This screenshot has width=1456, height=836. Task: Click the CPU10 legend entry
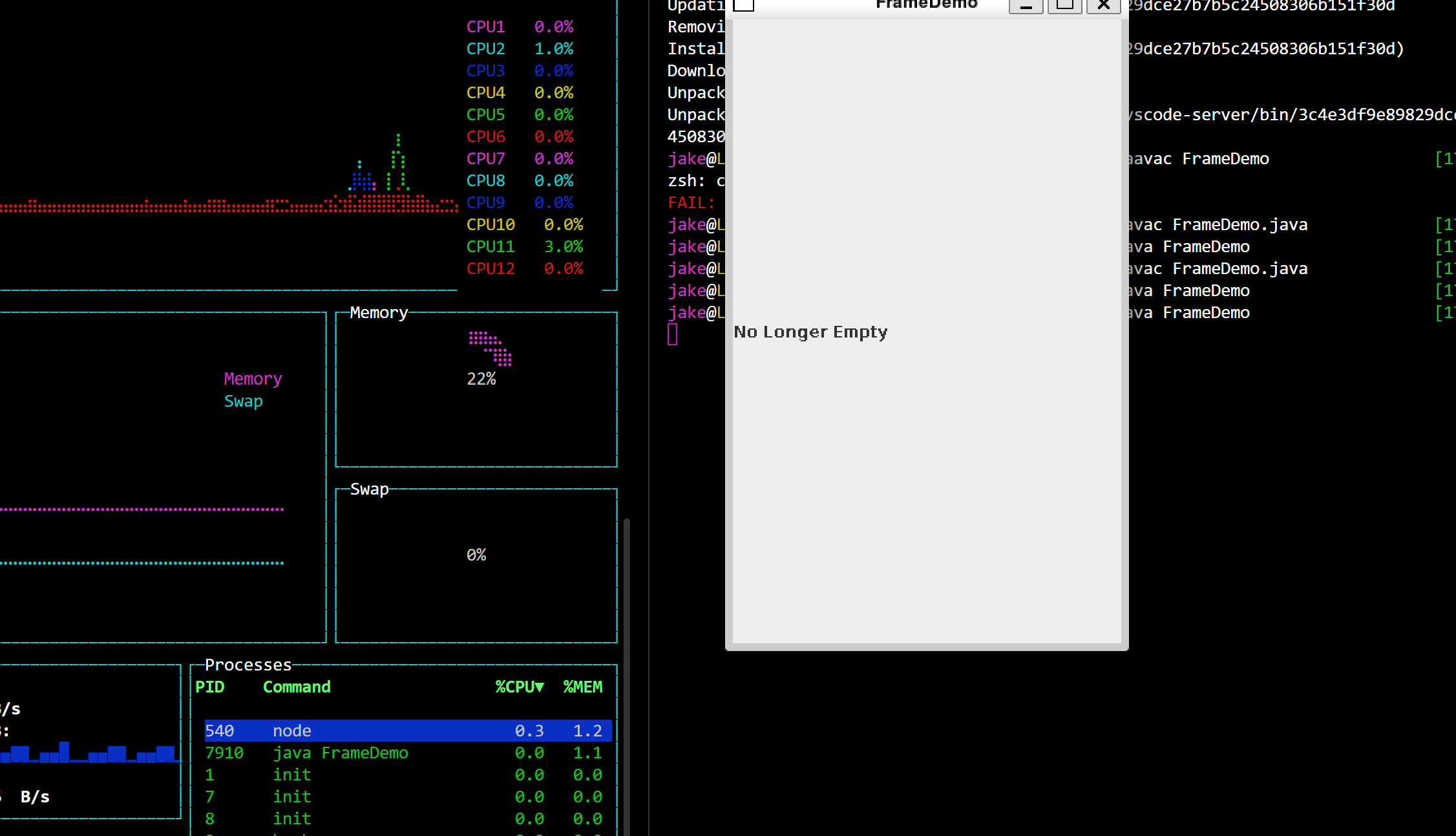(525, 224)
